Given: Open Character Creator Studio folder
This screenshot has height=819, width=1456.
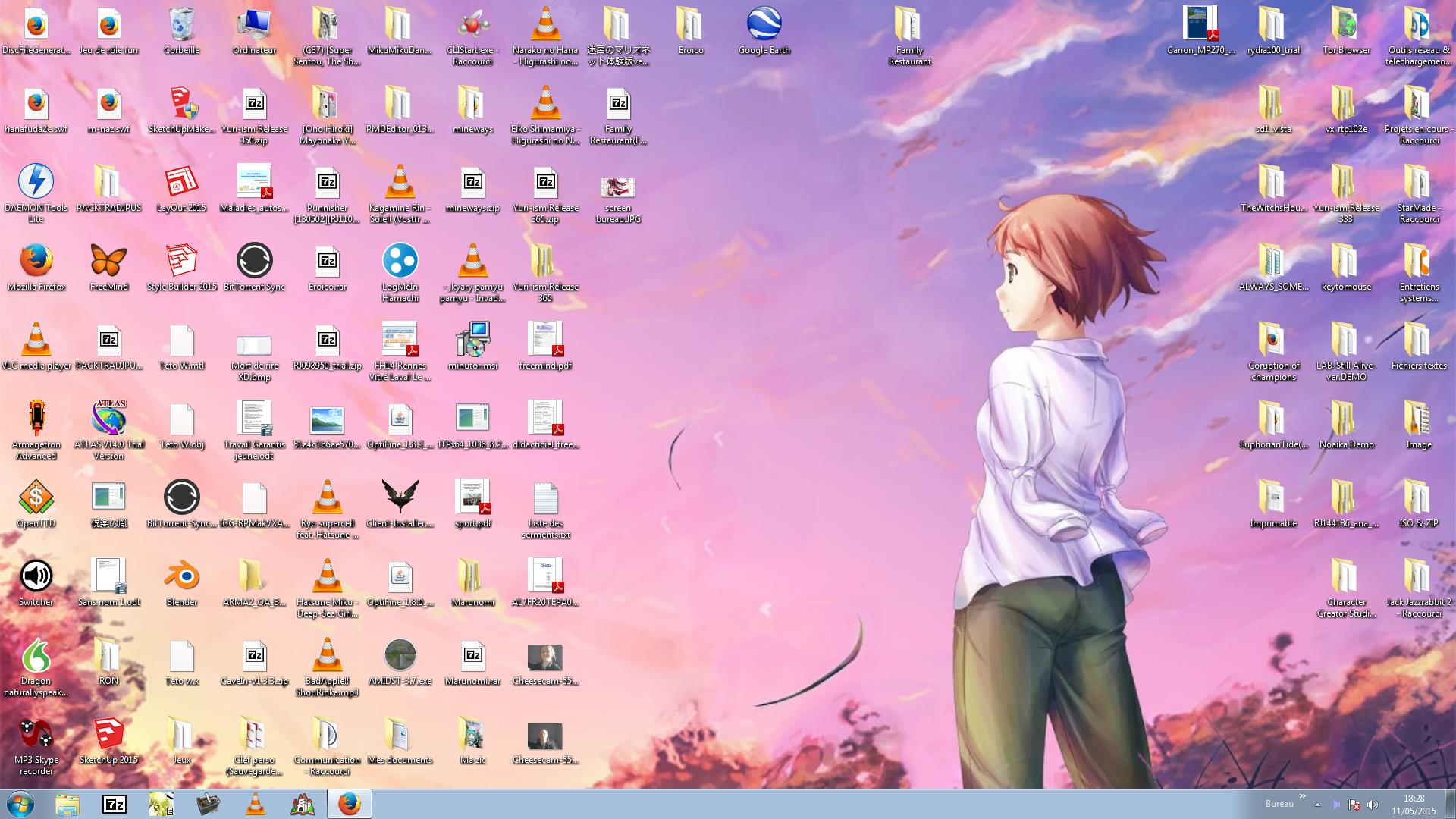Looking at the screenshot, I should pos(1346,588).
